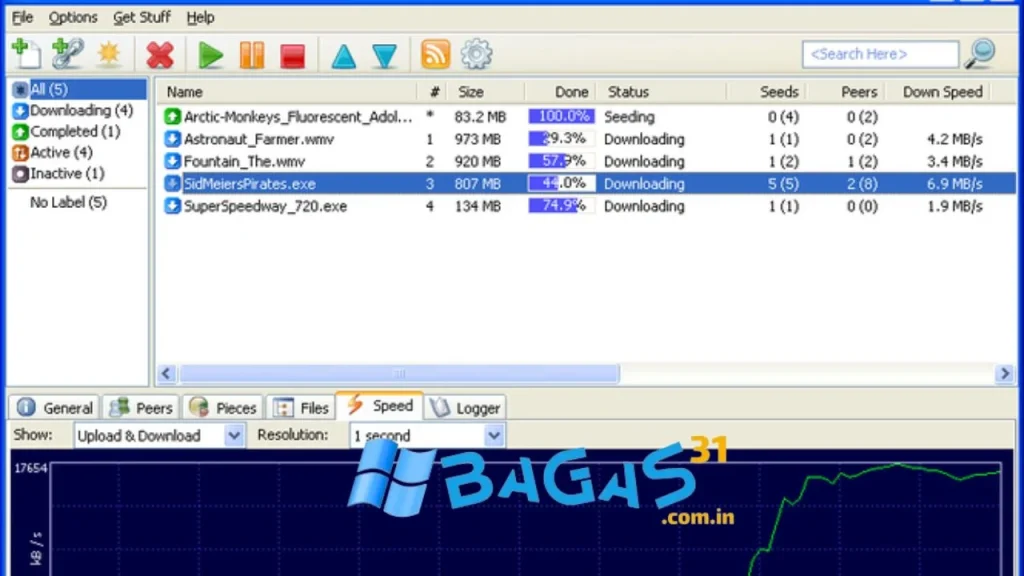Open the RSS downloader icon
This screenshot has height=576, width=1024.
tap(435, 54)
